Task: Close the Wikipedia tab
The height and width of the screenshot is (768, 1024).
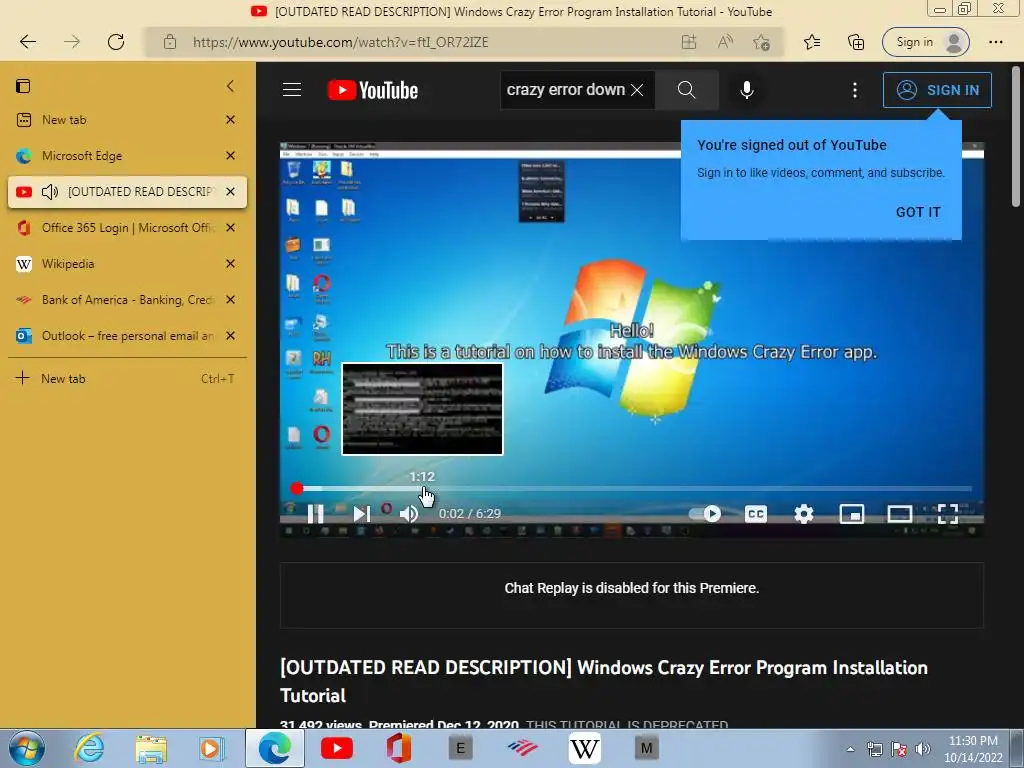Action: click(x=230, y=264)
